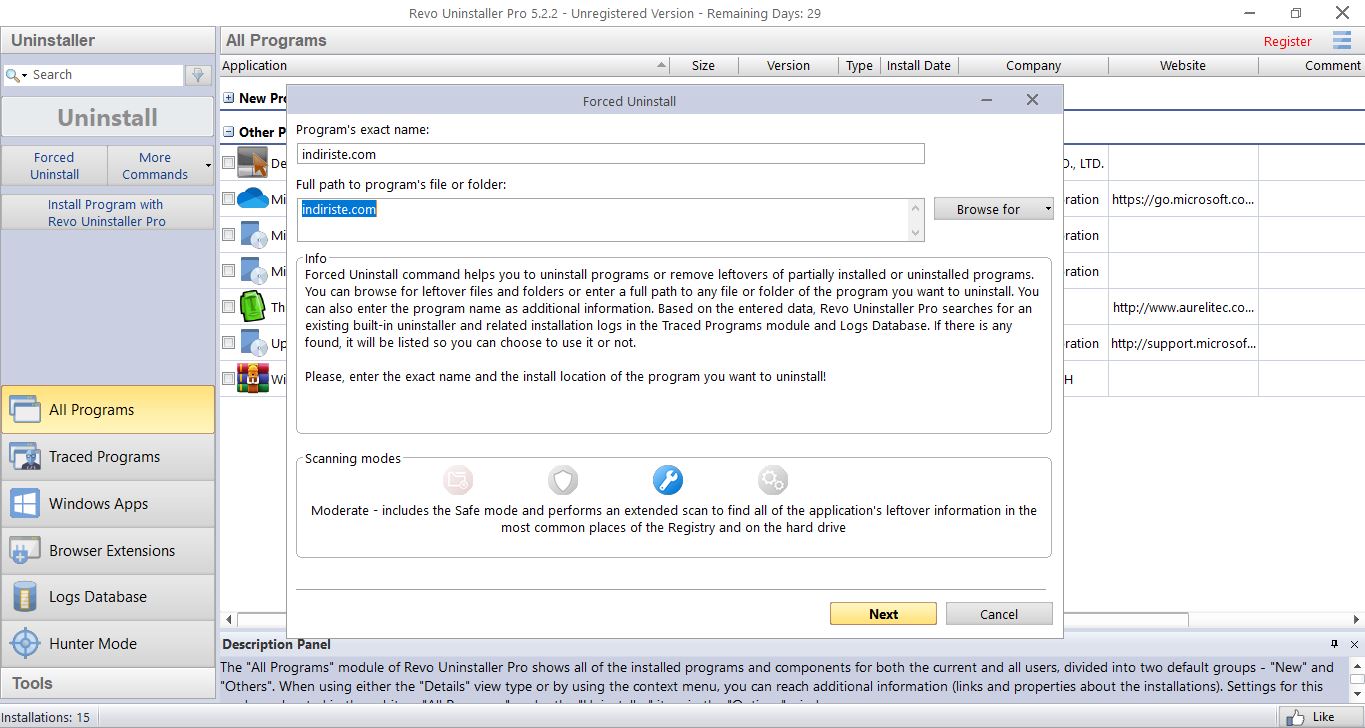This screenshot has width=1365, height=728.
Task: Switch to Hunter Mode
Action: pyautogui.click(x=108, y=644)
